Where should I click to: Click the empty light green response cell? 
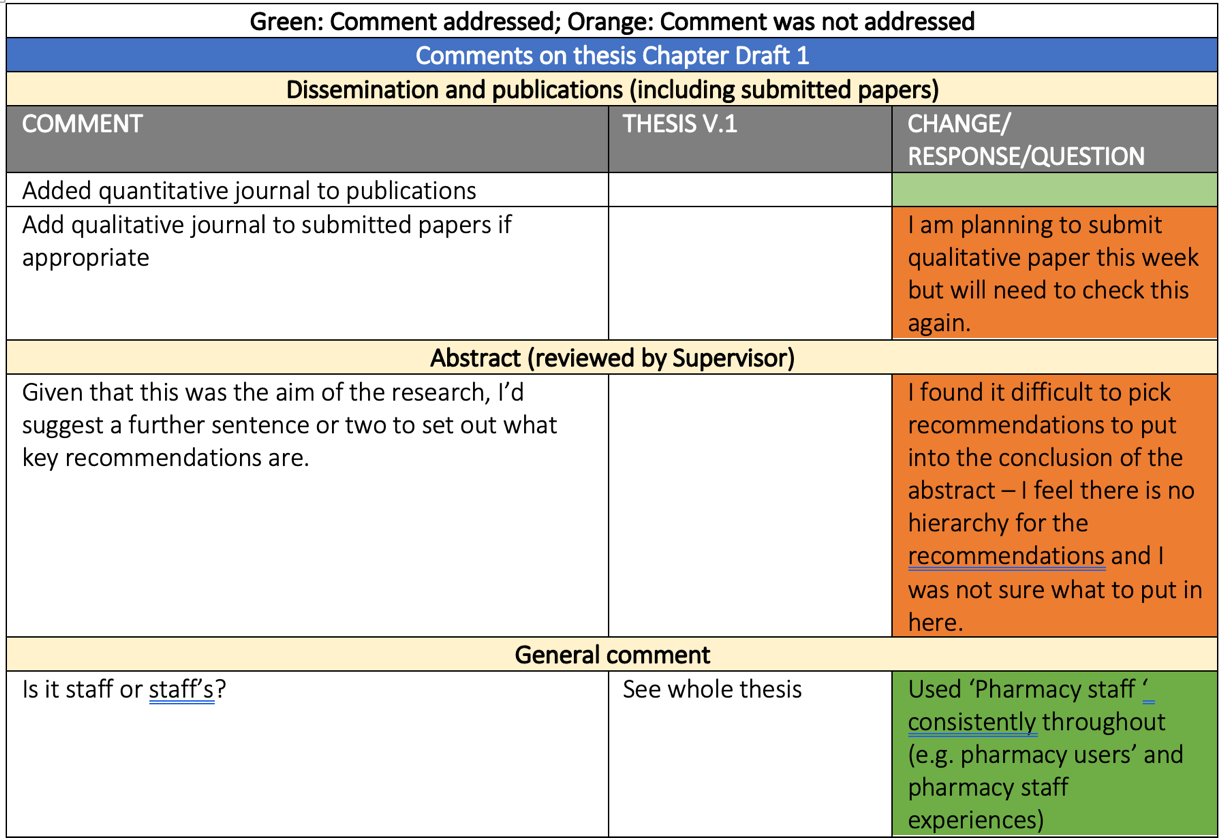(1054, 190)
